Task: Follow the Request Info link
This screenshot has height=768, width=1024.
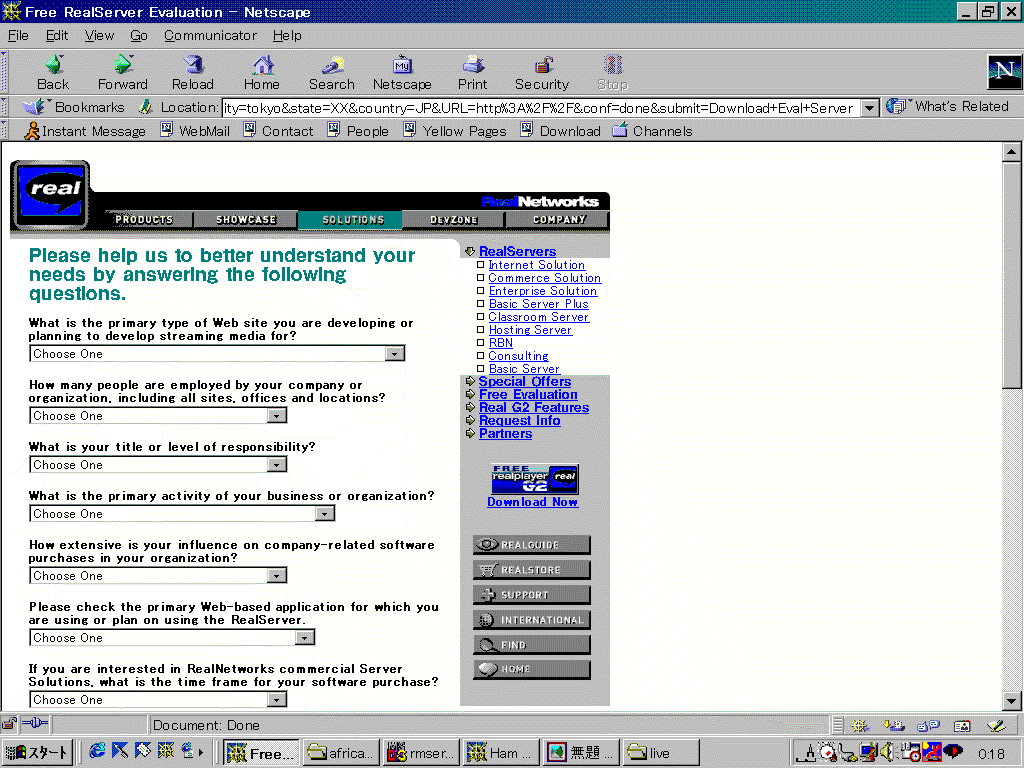Action: (x=519, y=421)
